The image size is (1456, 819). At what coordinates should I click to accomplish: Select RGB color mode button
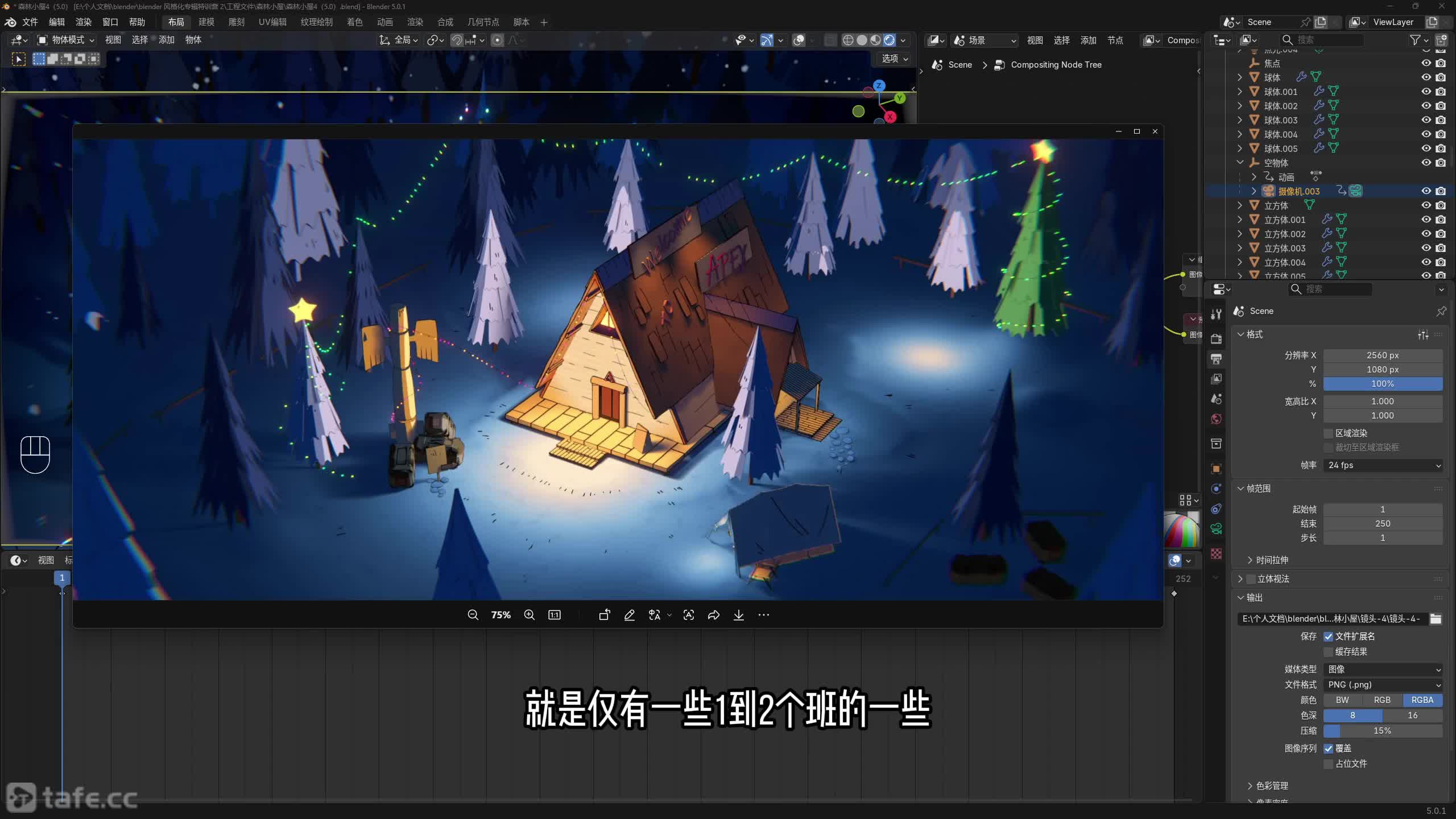[x=1382, y=700]
